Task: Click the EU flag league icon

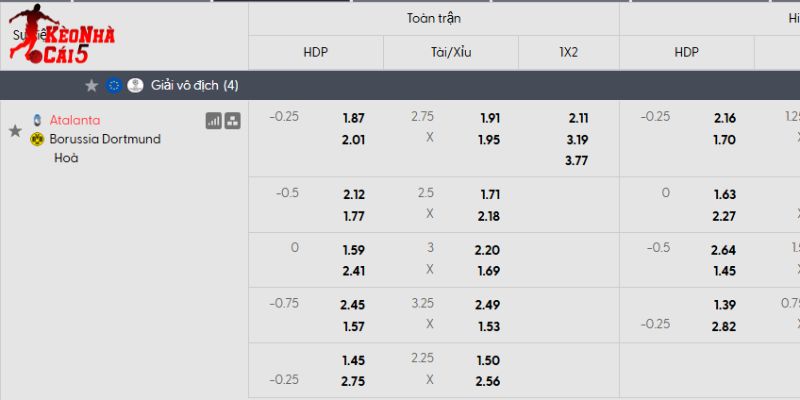Action: coord(114,86)
